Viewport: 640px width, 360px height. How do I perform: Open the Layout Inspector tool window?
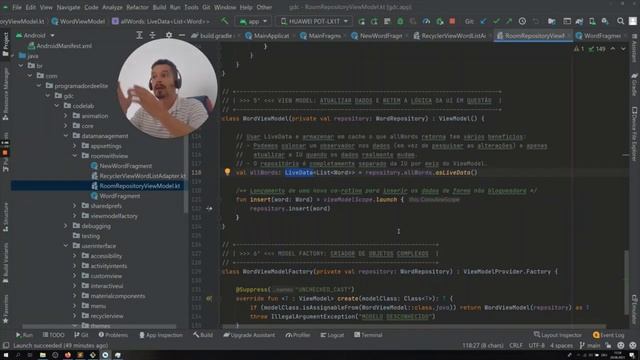click(x=558, y=335)
